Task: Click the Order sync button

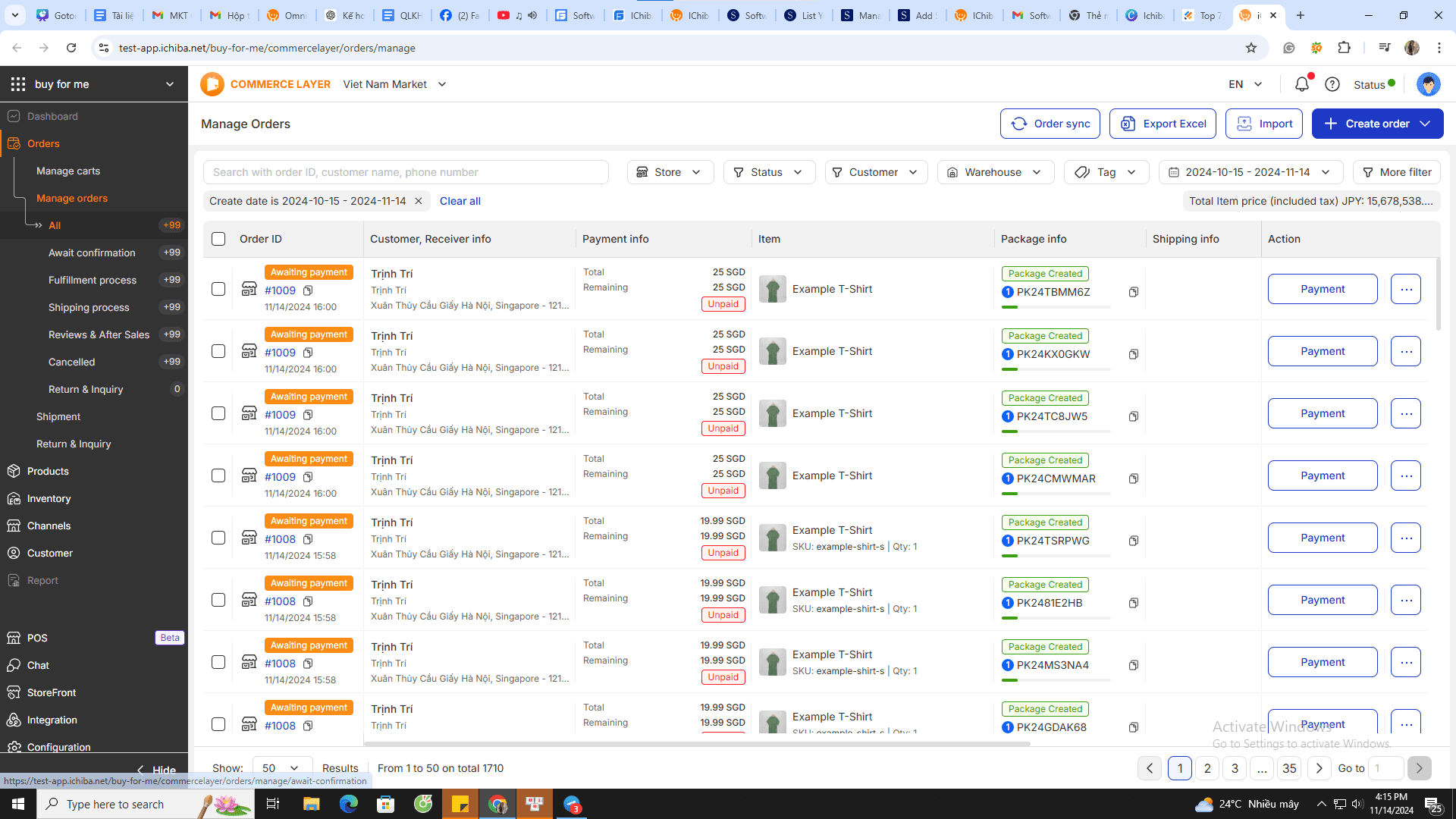Action: [x=1050, y=124]
